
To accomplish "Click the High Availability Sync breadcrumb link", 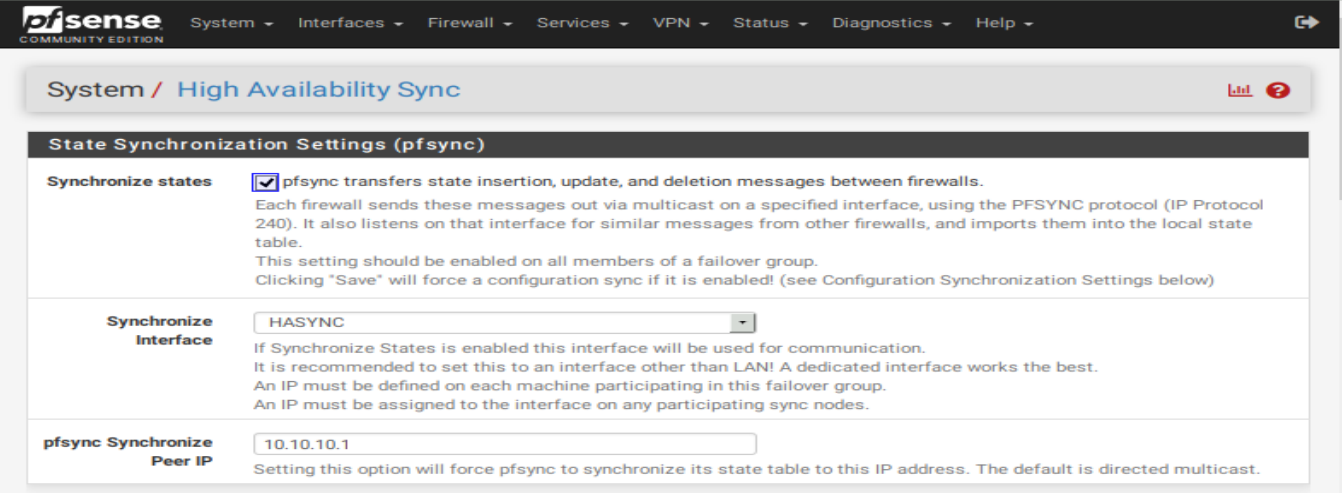I will [319, 89].
